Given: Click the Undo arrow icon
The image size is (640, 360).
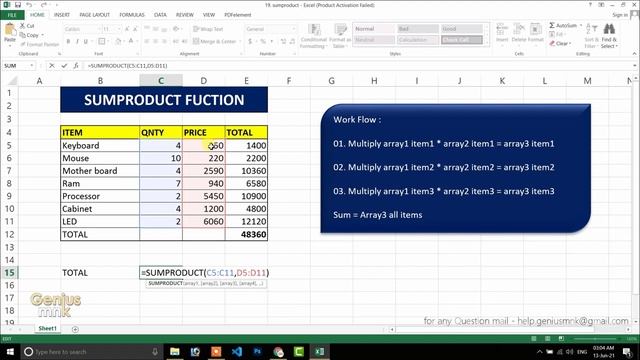Looking at the screenshot, I should pos(29,5).
